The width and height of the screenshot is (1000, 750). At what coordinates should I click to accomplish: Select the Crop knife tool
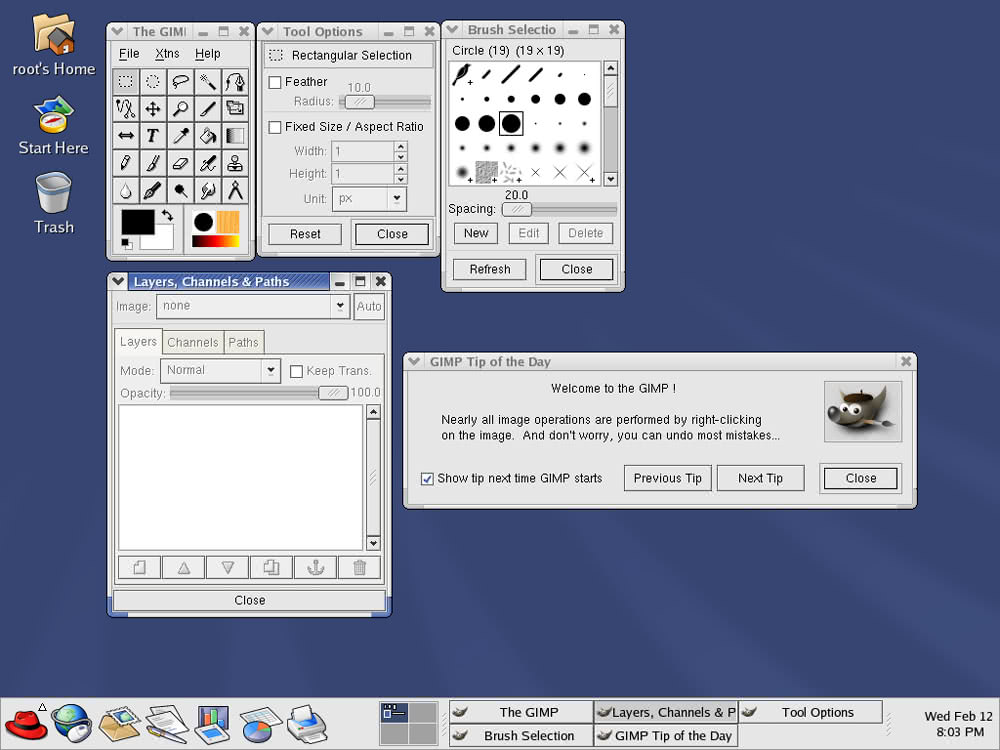point(208,108)
